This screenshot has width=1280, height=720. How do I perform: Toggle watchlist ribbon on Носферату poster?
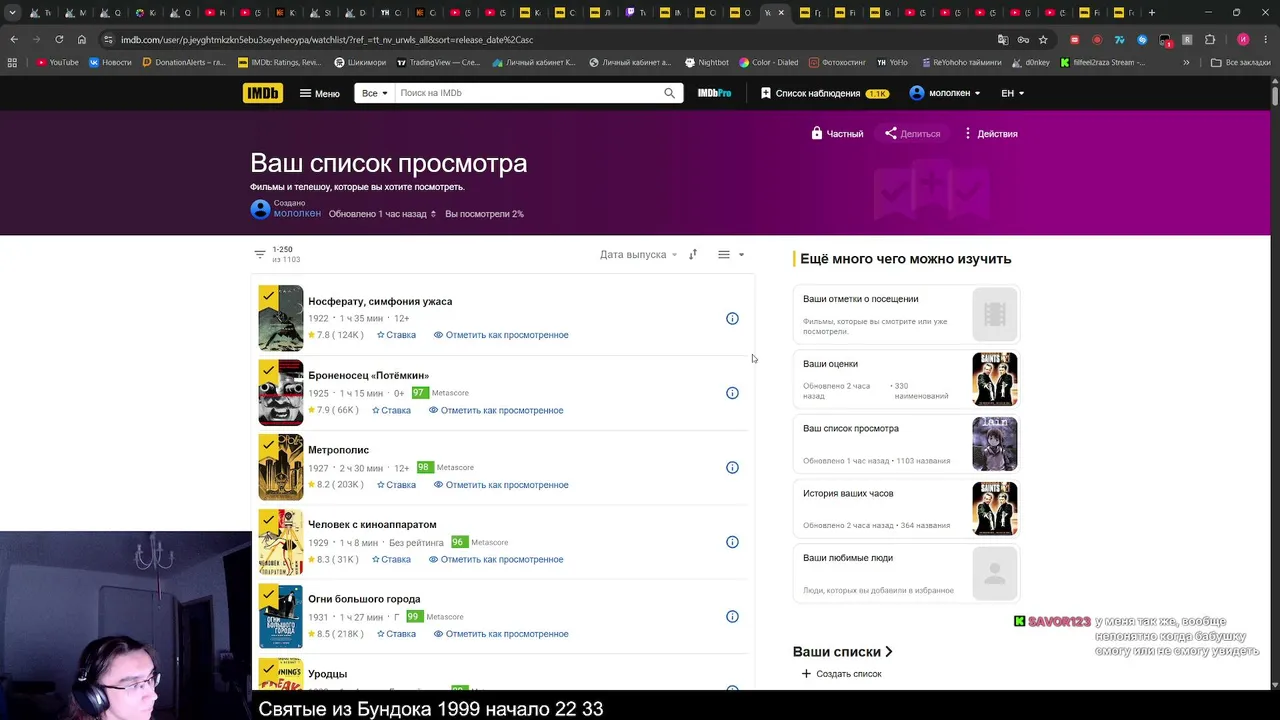pyautogui.click(x=268, y=296)
